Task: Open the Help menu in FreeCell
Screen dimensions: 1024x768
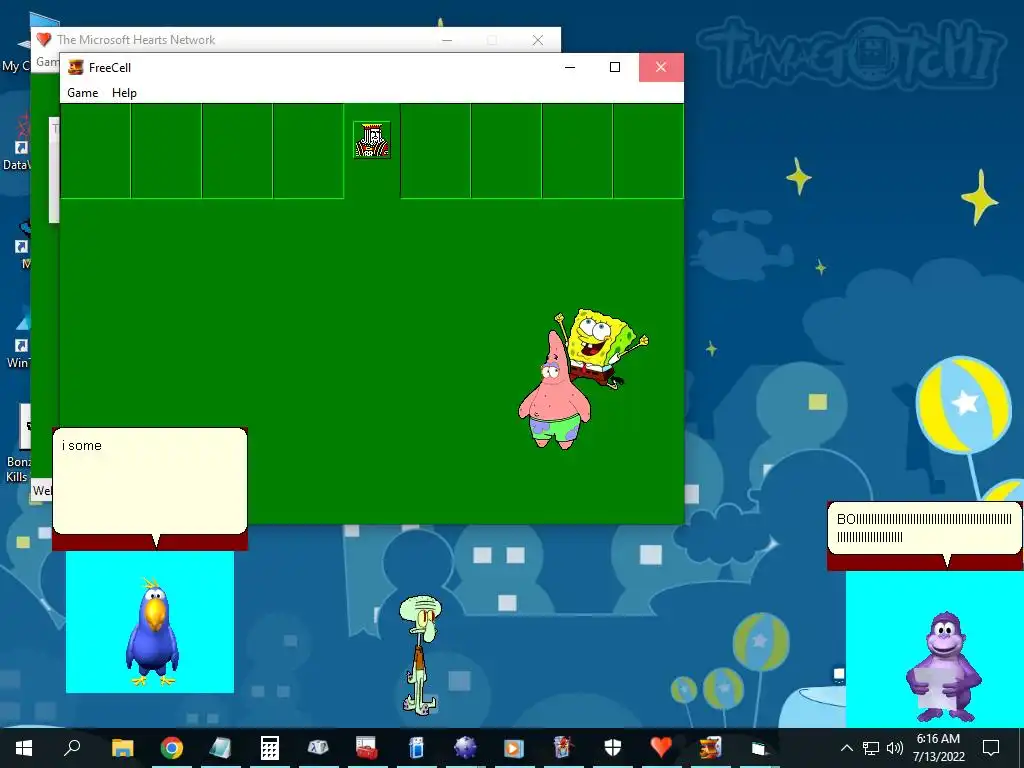Action: coord(124,93)
